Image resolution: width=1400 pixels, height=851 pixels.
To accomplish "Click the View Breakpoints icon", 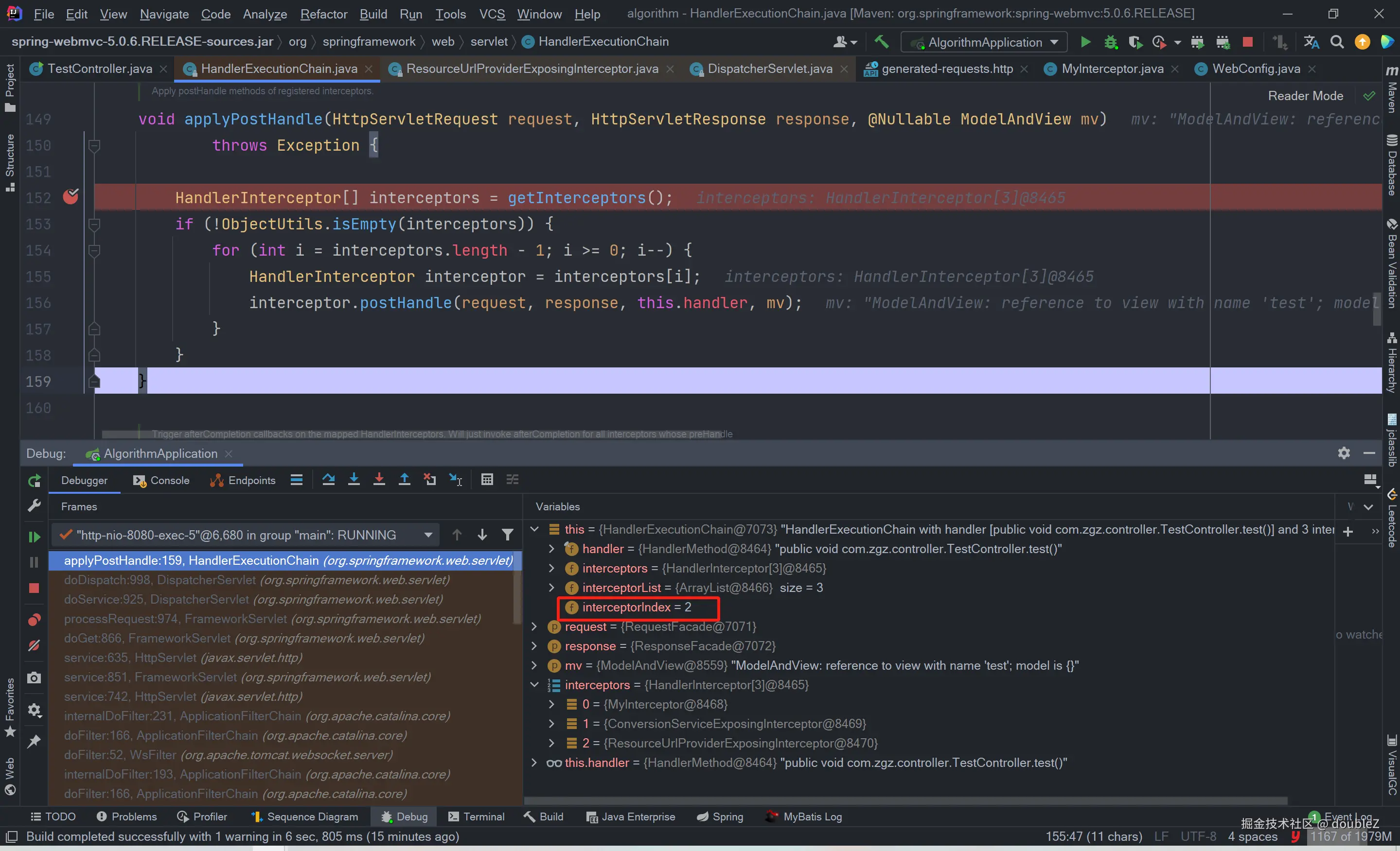I will [x=34, y=619].
